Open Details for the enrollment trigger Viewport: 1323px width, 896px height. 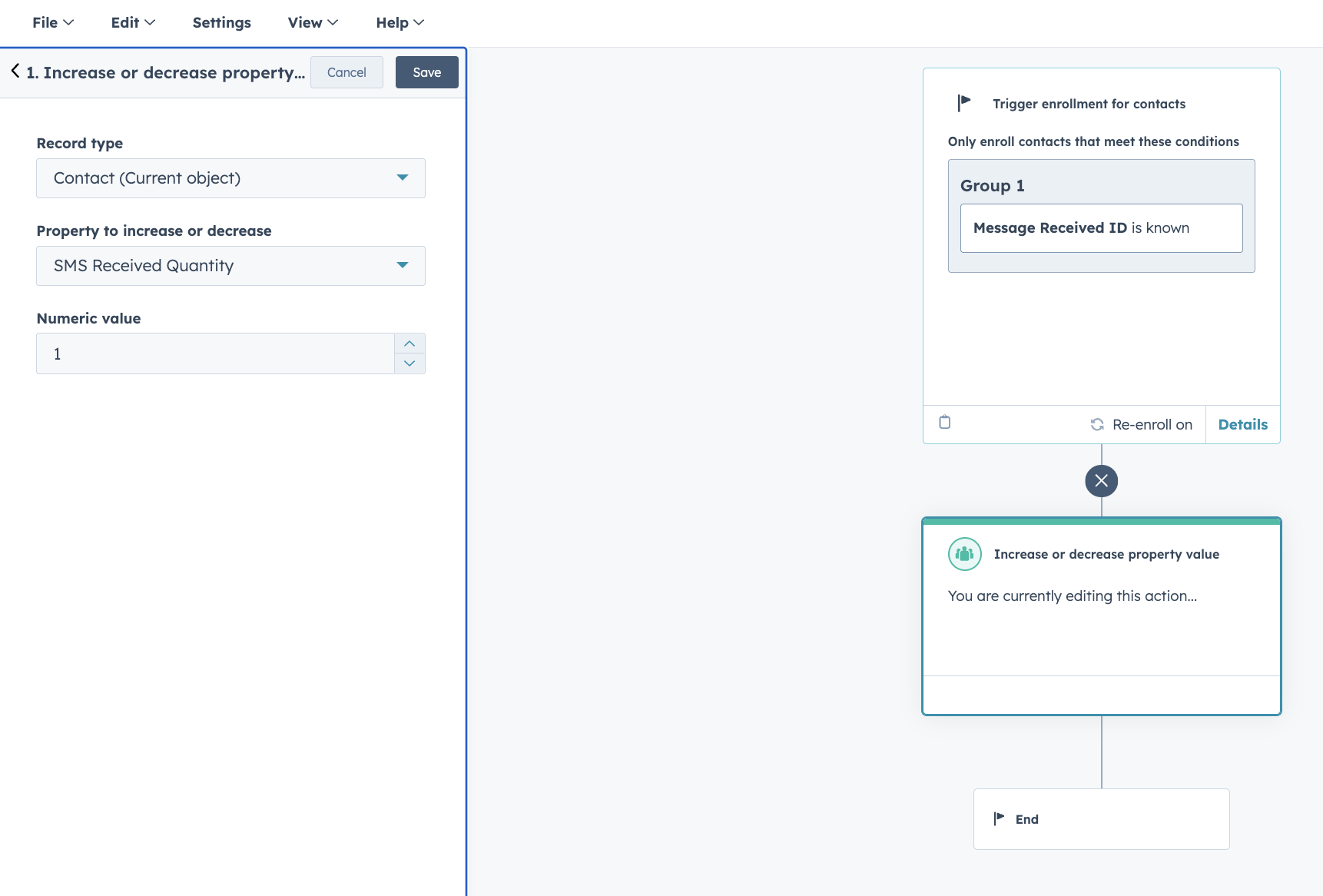(1242, 423)
